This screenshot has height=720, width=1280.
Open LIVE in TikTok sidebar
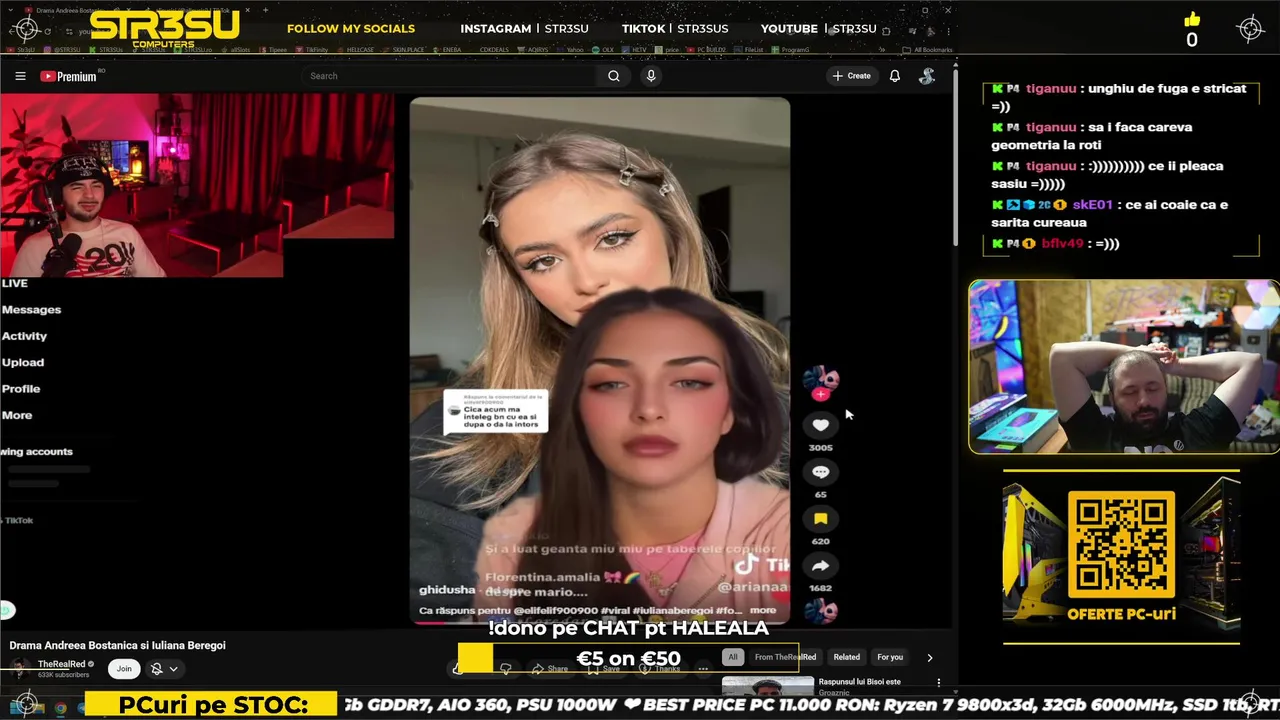[14, 283]
